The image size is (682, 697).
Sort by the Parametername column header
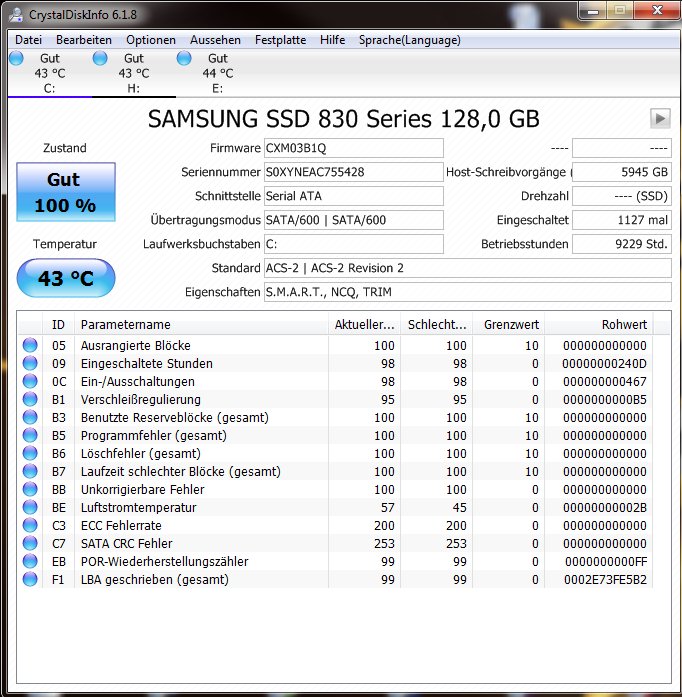(201, 324)
